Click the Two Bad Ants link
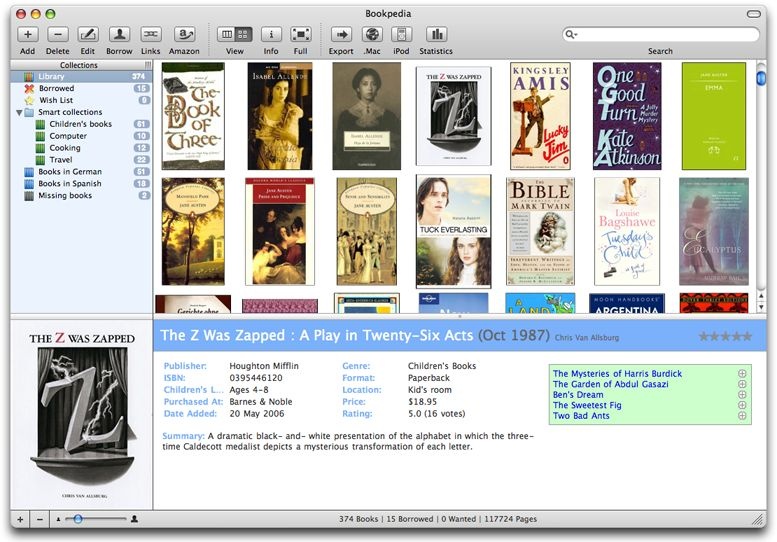The width and height of the screenshot is (777, 542). 580,415
